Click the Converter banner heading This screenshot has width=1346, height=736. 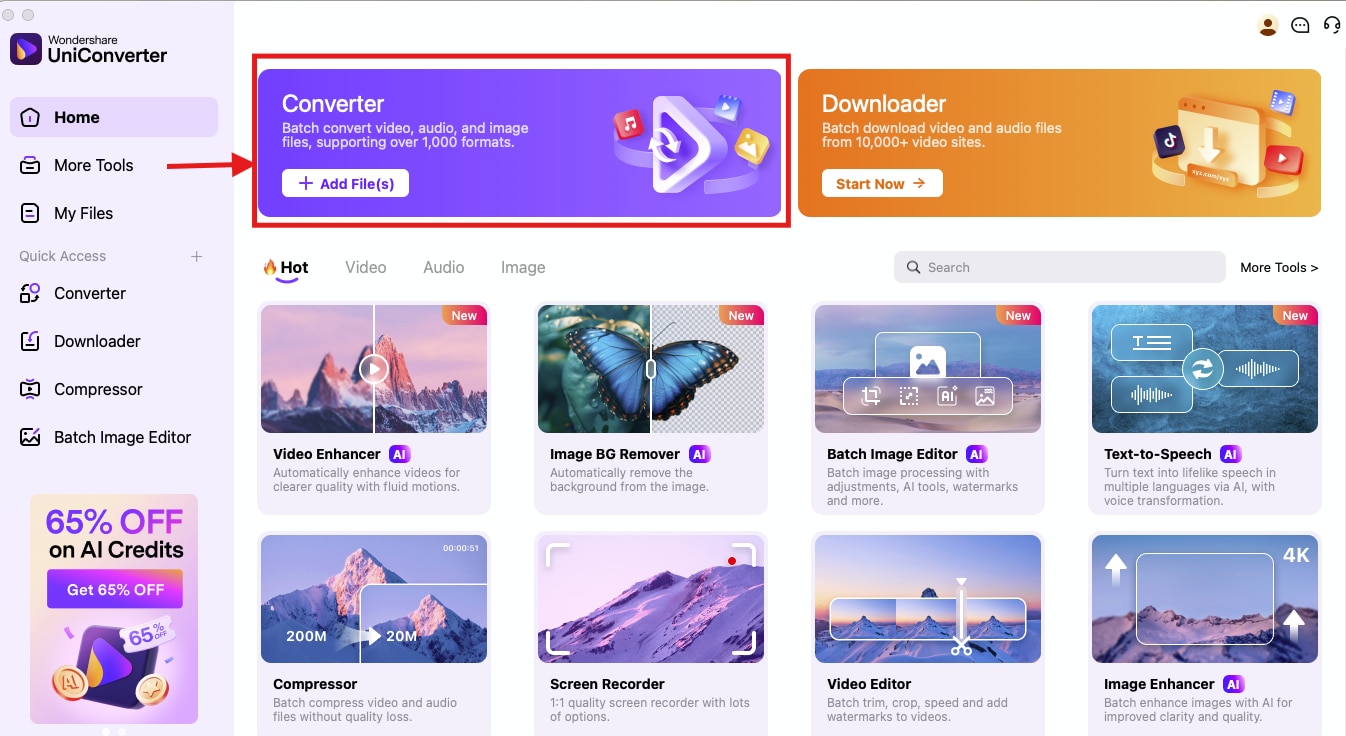pos(333,103)
